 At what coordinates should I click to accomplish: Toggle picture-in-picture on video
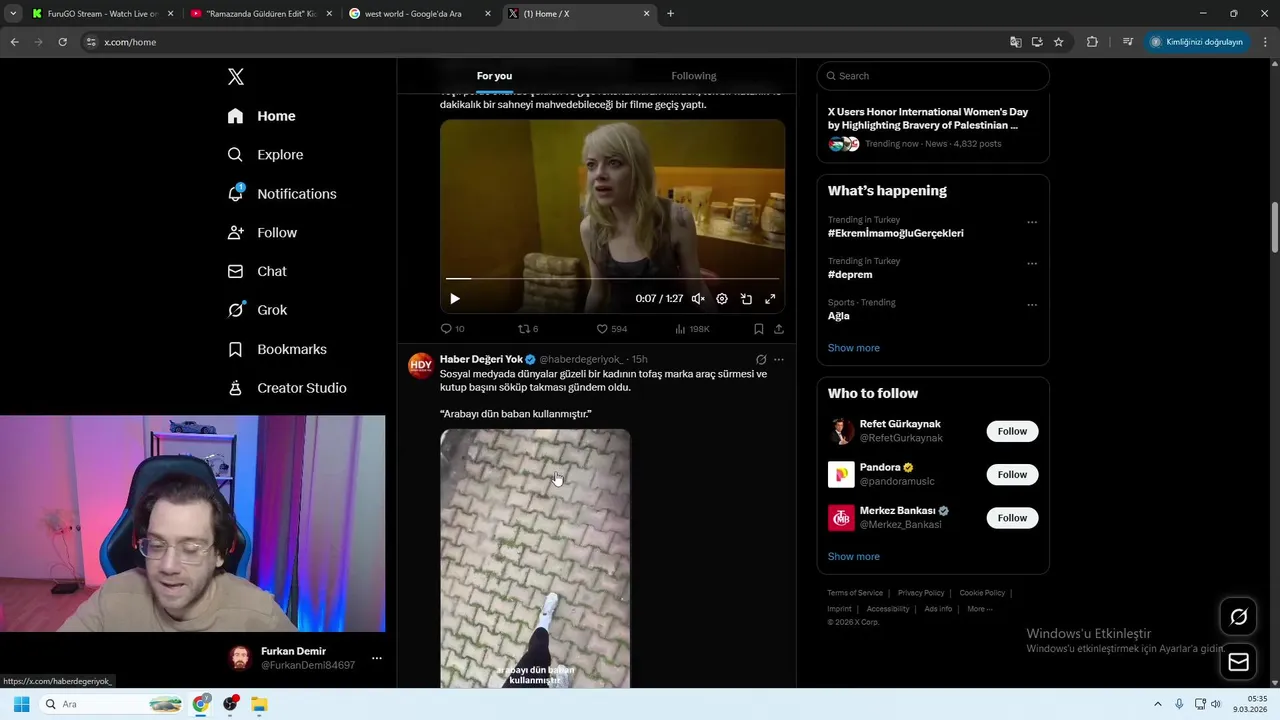click(x=746, y=299)
